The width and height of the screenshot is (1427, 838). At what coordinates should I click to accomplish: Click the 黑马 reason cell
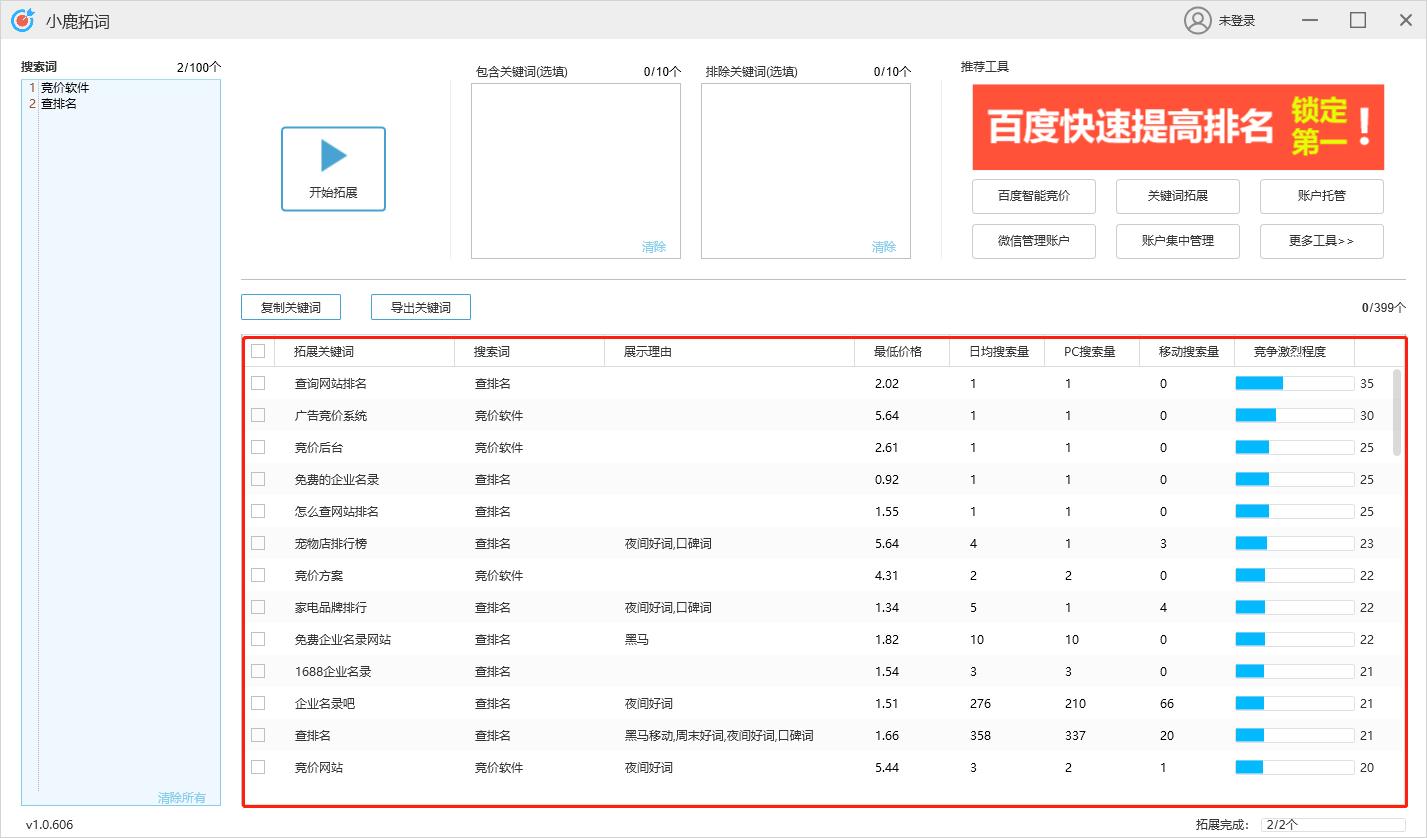click(x=637, y=639)
